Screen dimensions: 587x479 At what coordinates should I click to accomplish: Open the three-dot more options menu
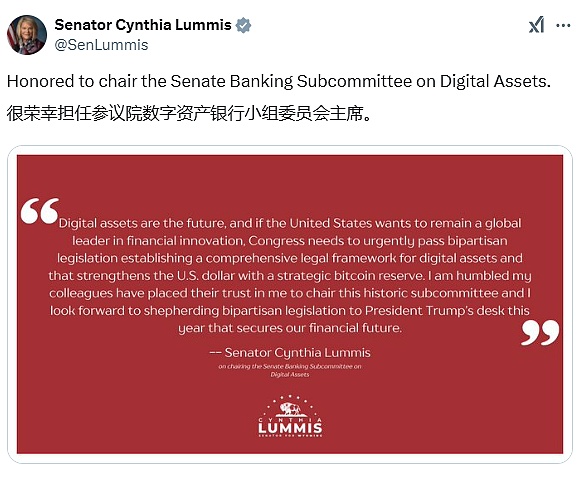coord(563,25)
